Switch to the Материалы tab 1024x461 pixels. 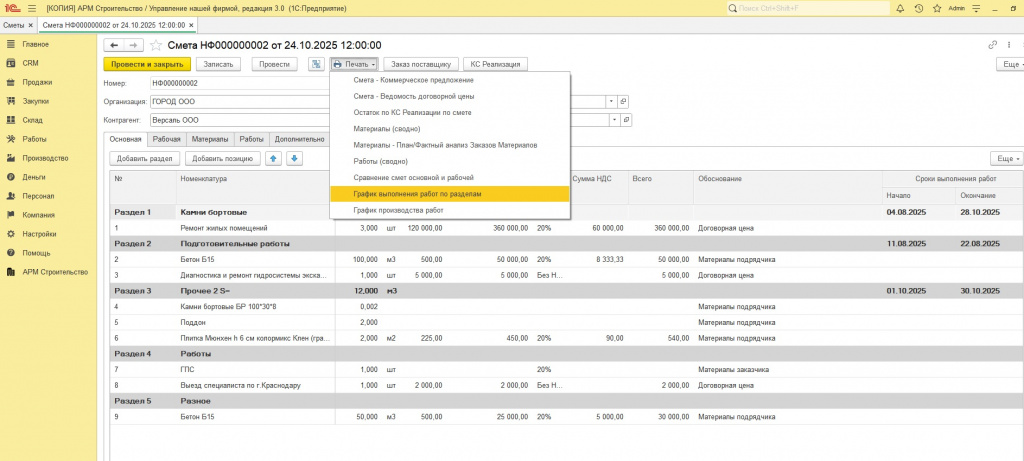210,139
